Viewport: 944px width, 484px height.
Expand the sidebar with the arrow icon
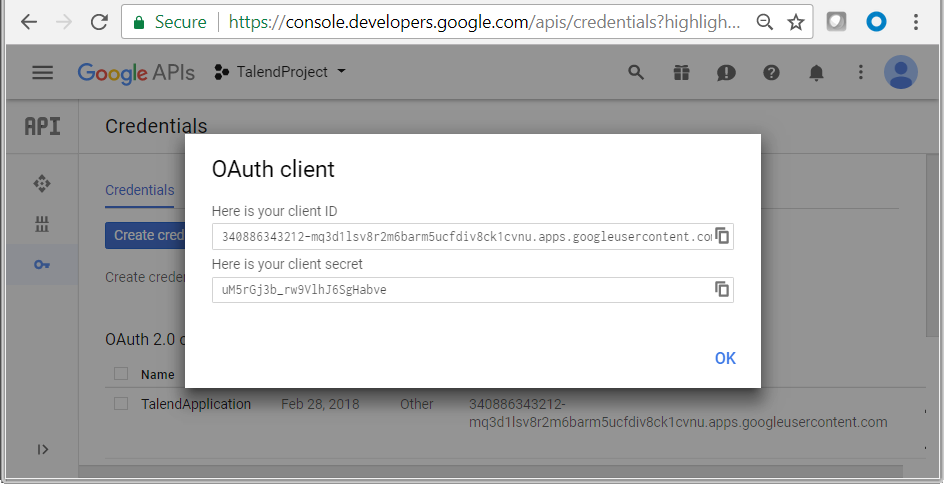pyautogui.click(x=43, y=449)
